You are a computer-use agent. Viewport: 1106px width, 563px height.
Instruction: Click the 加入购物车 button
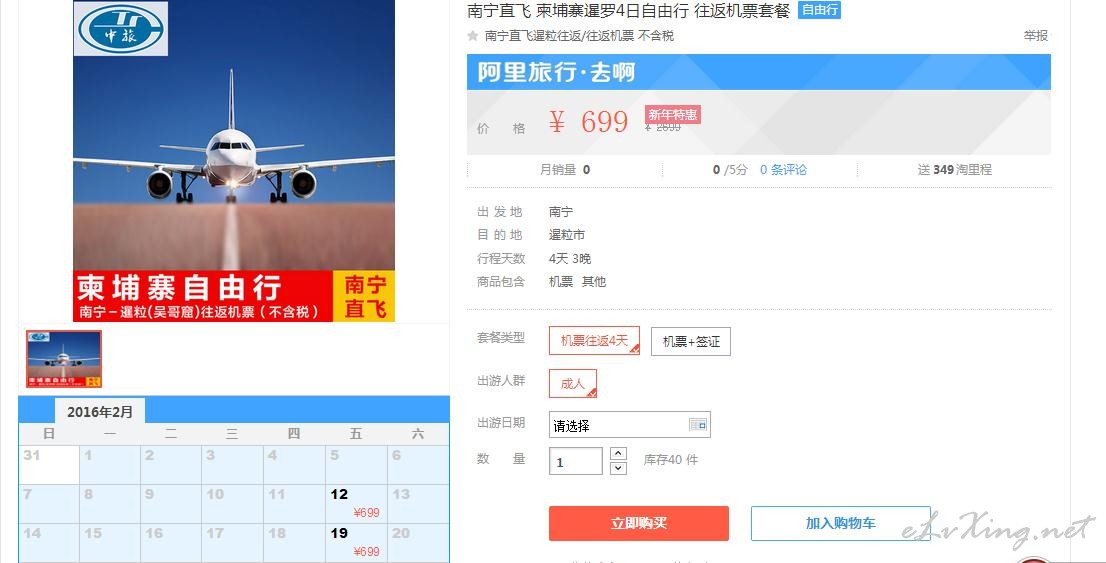[x=841, y=523]
